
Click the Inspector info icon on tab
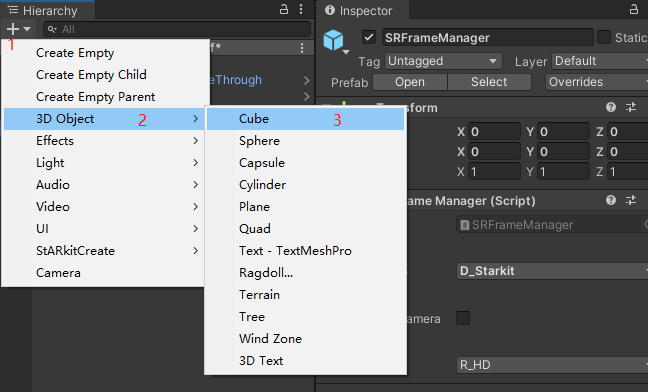[x=330, y=10]
